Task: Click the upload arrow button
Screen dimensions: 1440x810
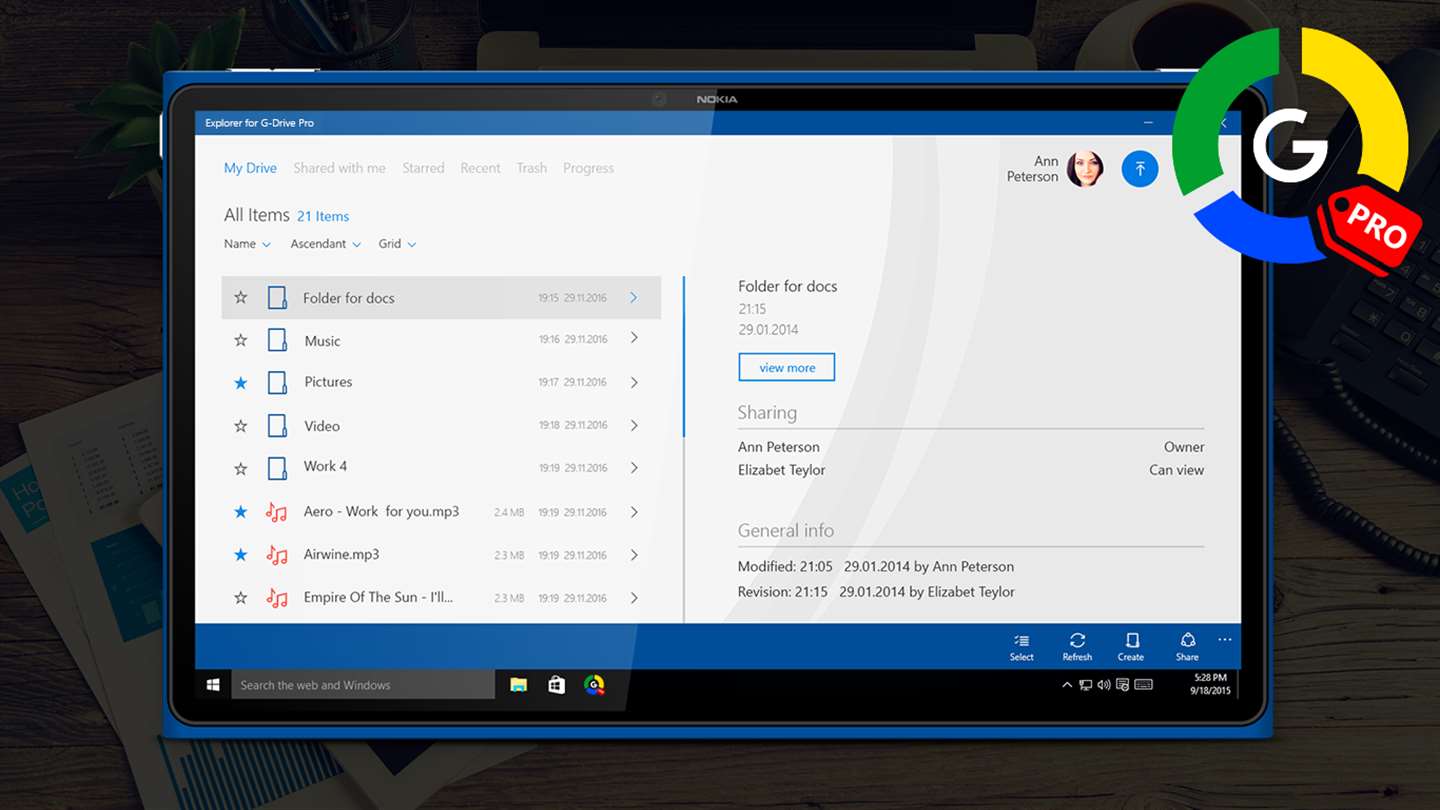Action: [x=1139, y=169]
